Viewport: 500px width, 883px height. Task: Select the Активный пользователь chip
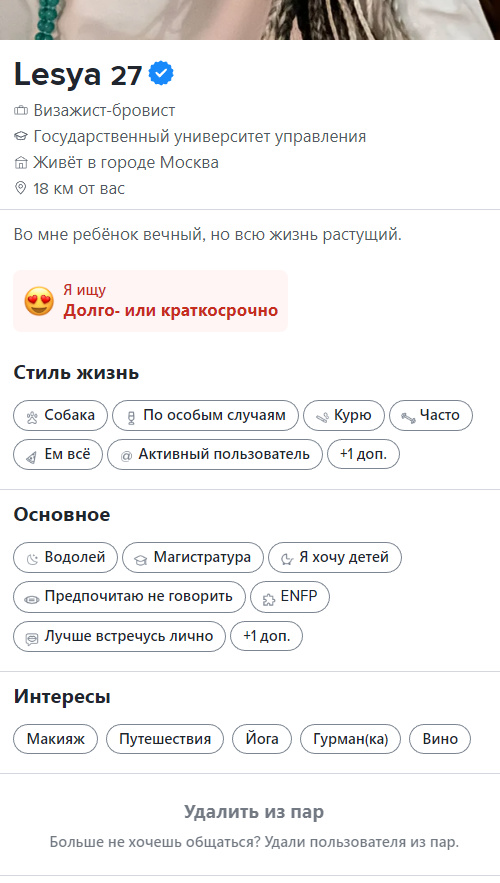(x=215, y=454)
